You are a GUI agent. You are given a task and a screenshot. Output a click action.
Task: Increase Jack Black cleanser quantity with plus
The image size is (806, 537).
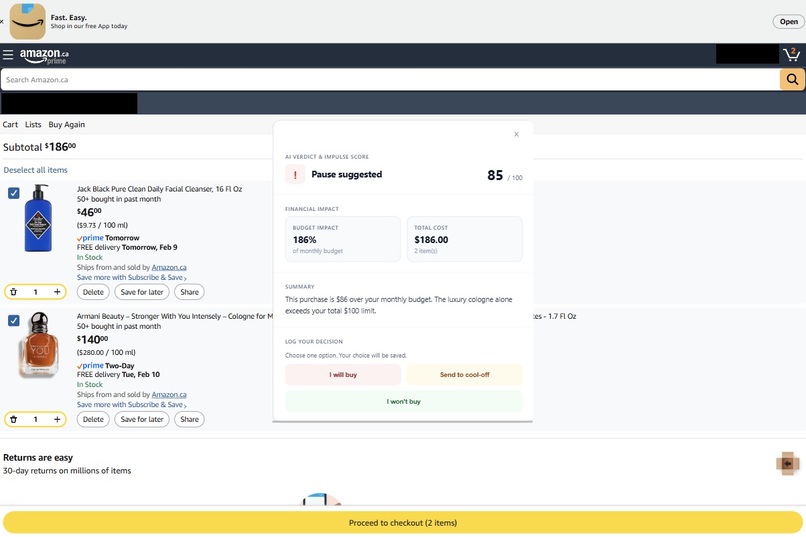(x=57, y=292)
